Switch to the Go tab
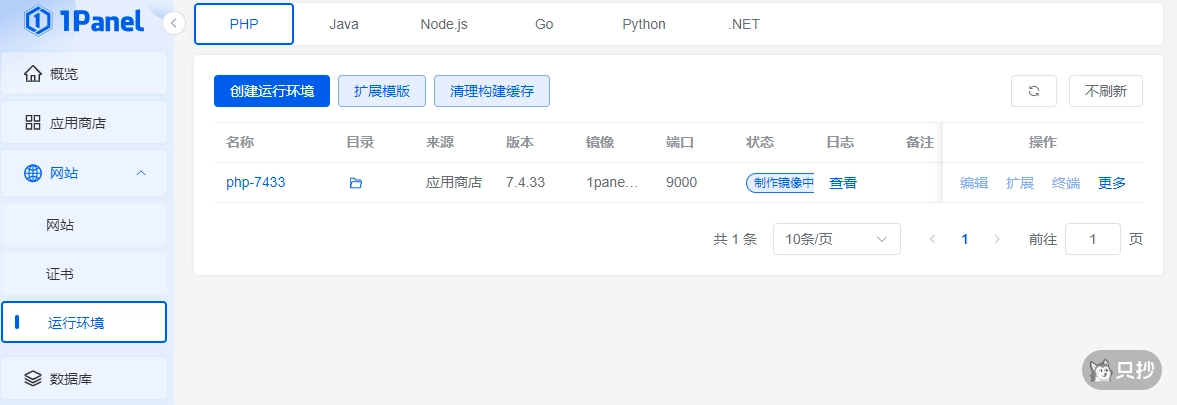The width and height of the screenshot is (1177, 405). pyautogui.click(x=544, y=24)
